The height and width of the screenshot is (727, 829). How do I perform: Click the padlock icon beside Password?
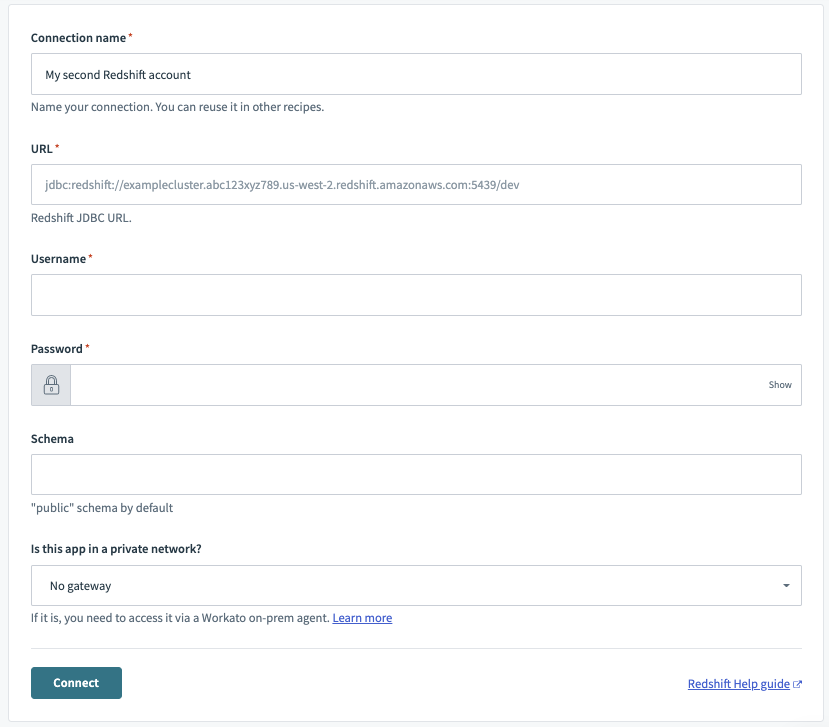coord(50,384)
